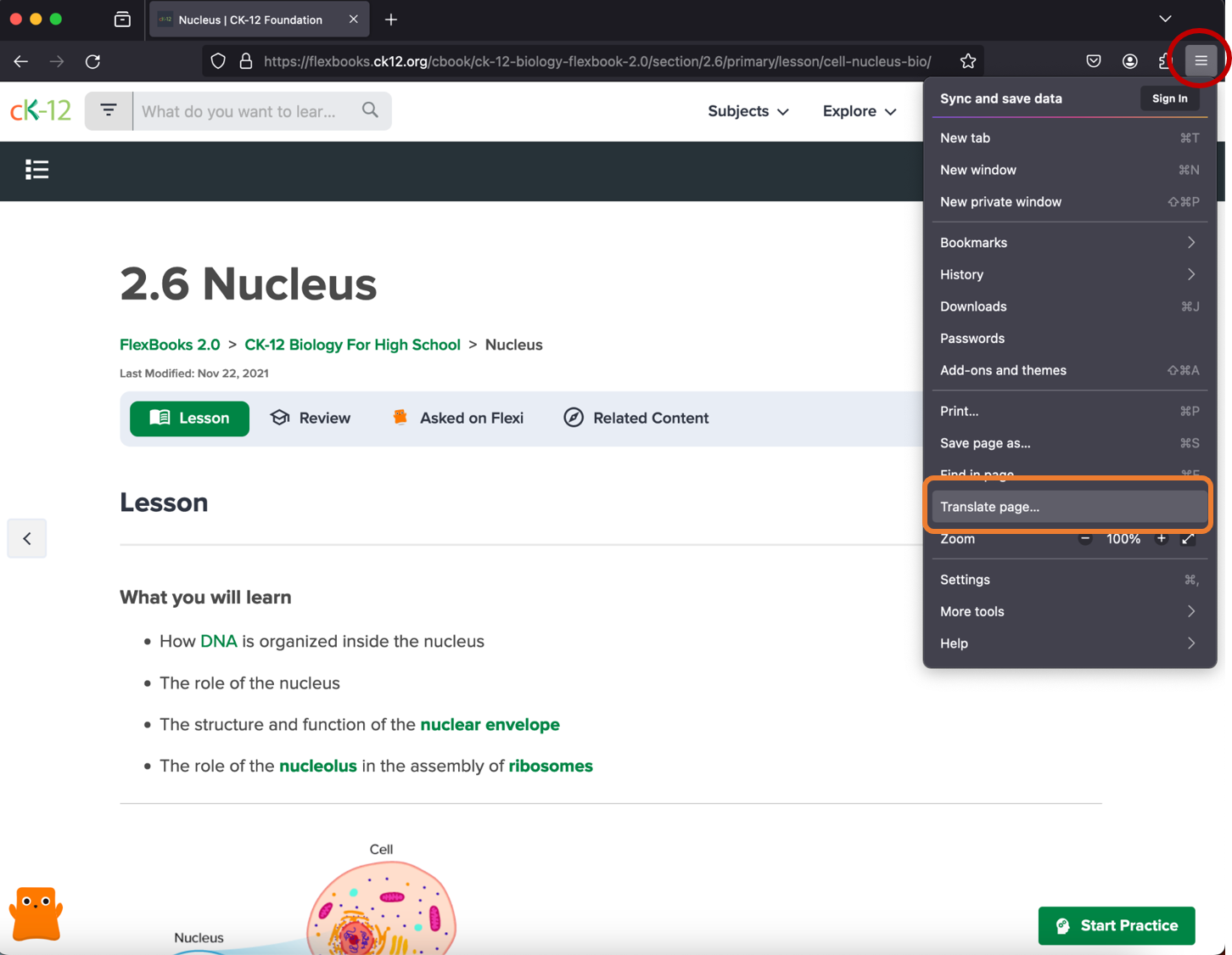Select the Lesson tab
This screenshot has width=1232, height=955.
189,419
